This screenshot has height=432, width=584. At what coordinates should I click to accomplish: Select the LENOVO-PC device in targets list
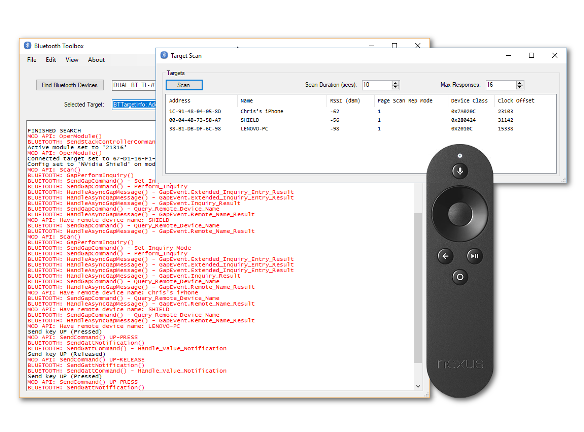(x=254, y=129)
